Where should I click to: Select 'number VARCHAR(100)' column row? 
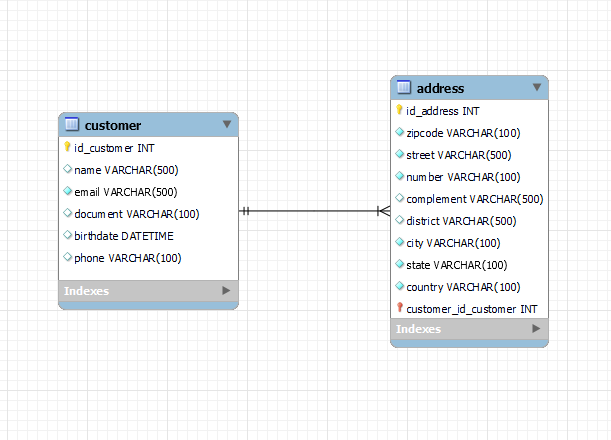[470, 177]
